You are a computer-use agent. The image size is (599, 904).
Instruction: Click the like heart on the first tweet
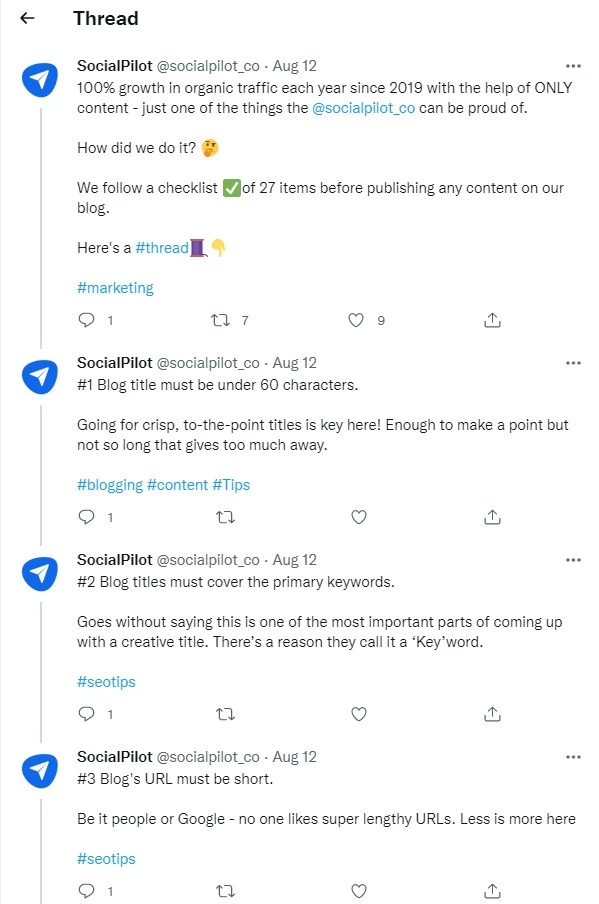[x=356, y=320]
